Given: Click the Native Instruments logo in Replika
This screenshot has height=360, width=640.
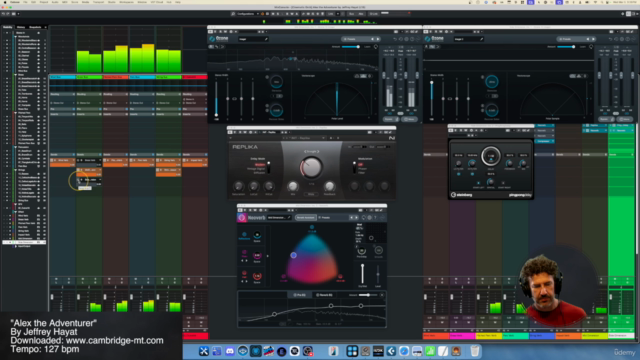Looking at the screenshot, I should tap(391, 138).
